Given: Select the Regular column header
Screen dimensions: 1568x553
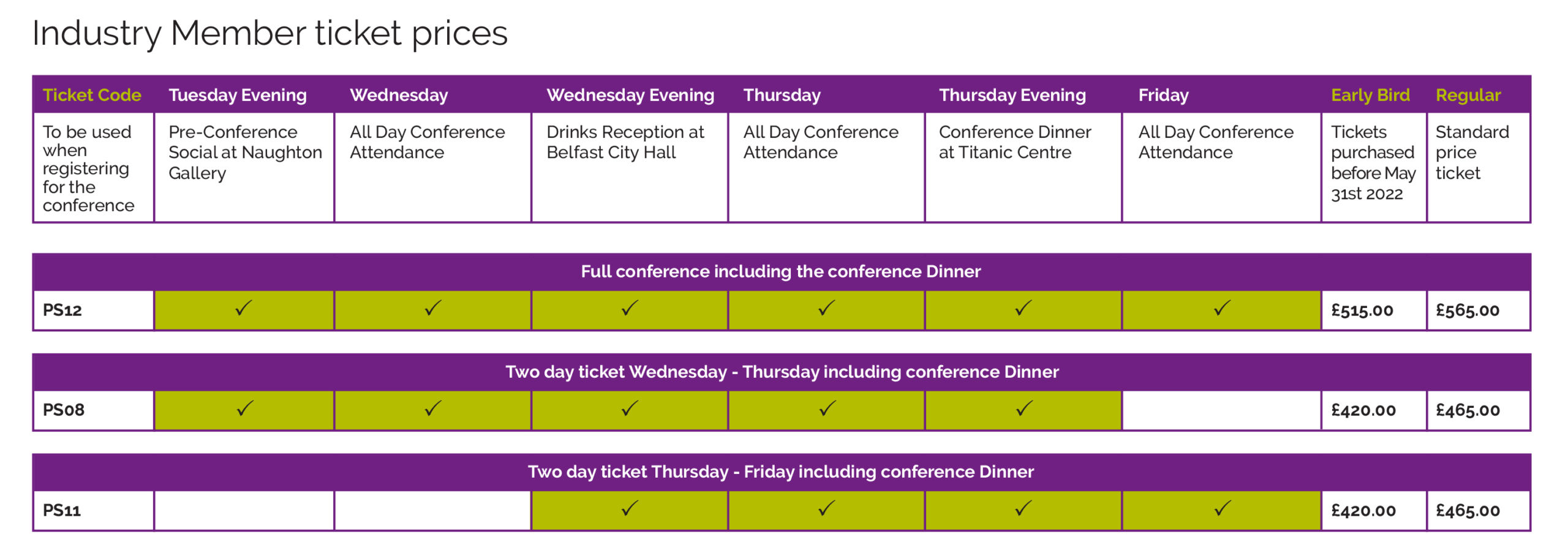Looking at the screenshot, I should pyautogui.click(x=1468, y=95).
